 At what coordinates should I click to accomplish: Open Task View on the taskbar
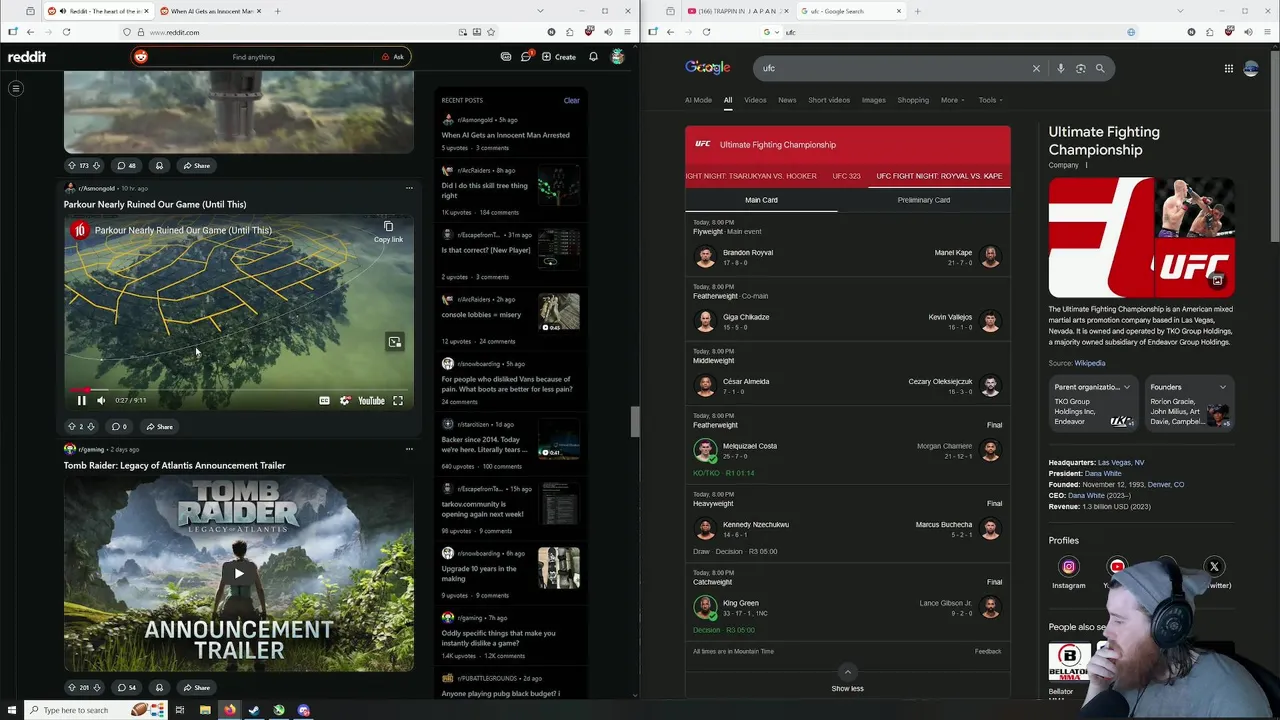(180, 710)
